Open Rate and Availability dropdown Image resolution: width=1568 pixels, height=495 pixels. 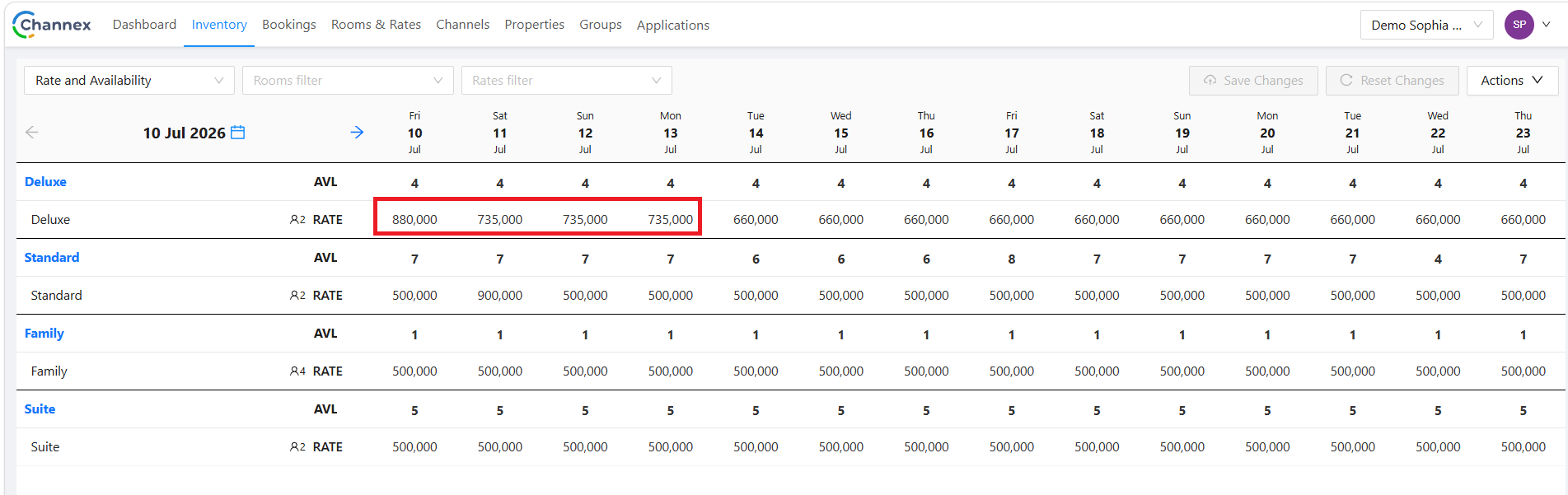pyautogui.click(x=129, y=81)
